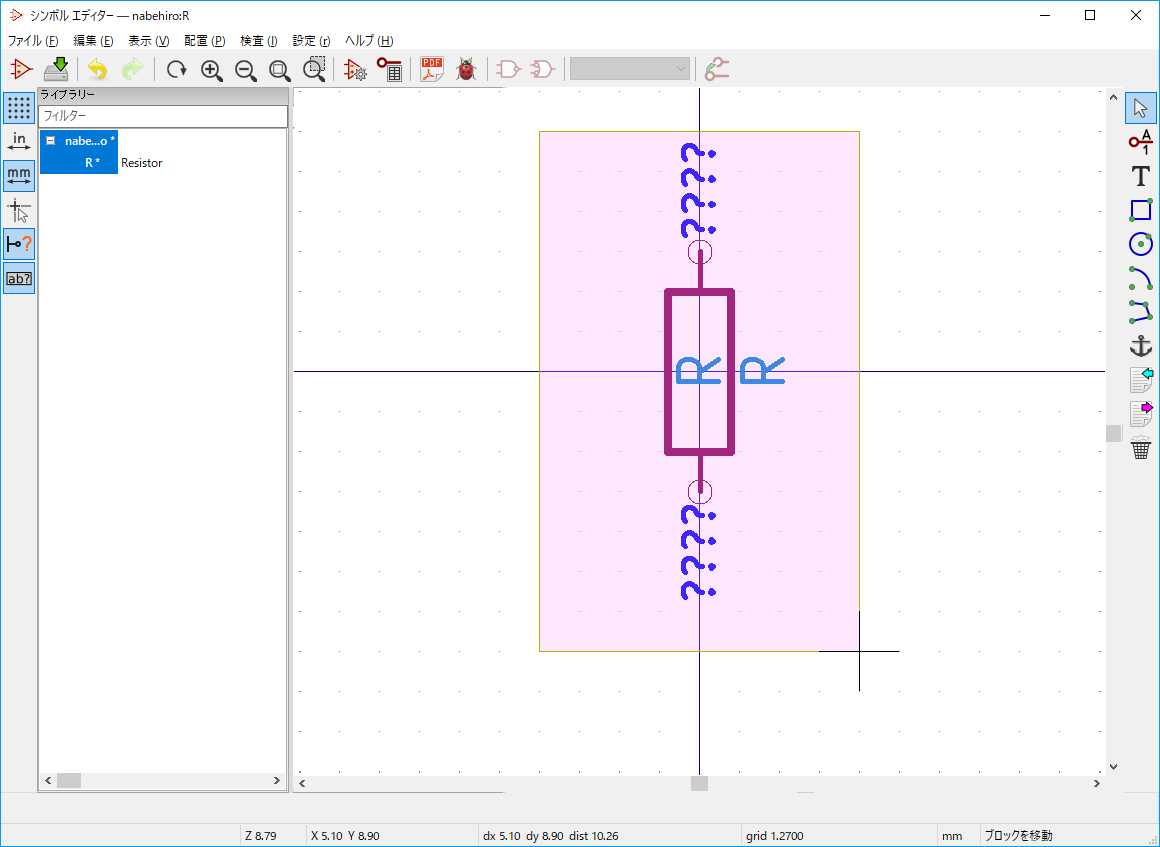The height and width of the screenshot is (847, 1160).
Task: Select the add text tool
Action: pyautogui.click(x=1141, y=176)
